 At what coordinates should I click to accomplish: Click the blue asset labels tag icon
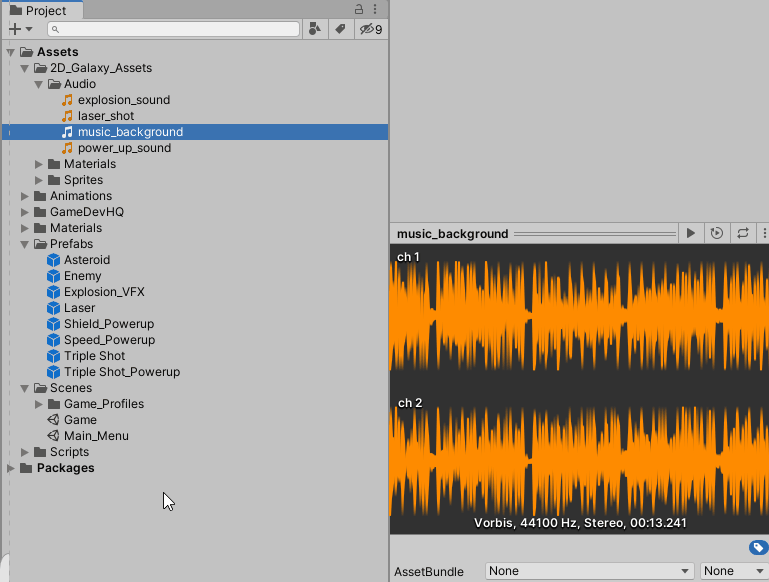tap(758, 547)
